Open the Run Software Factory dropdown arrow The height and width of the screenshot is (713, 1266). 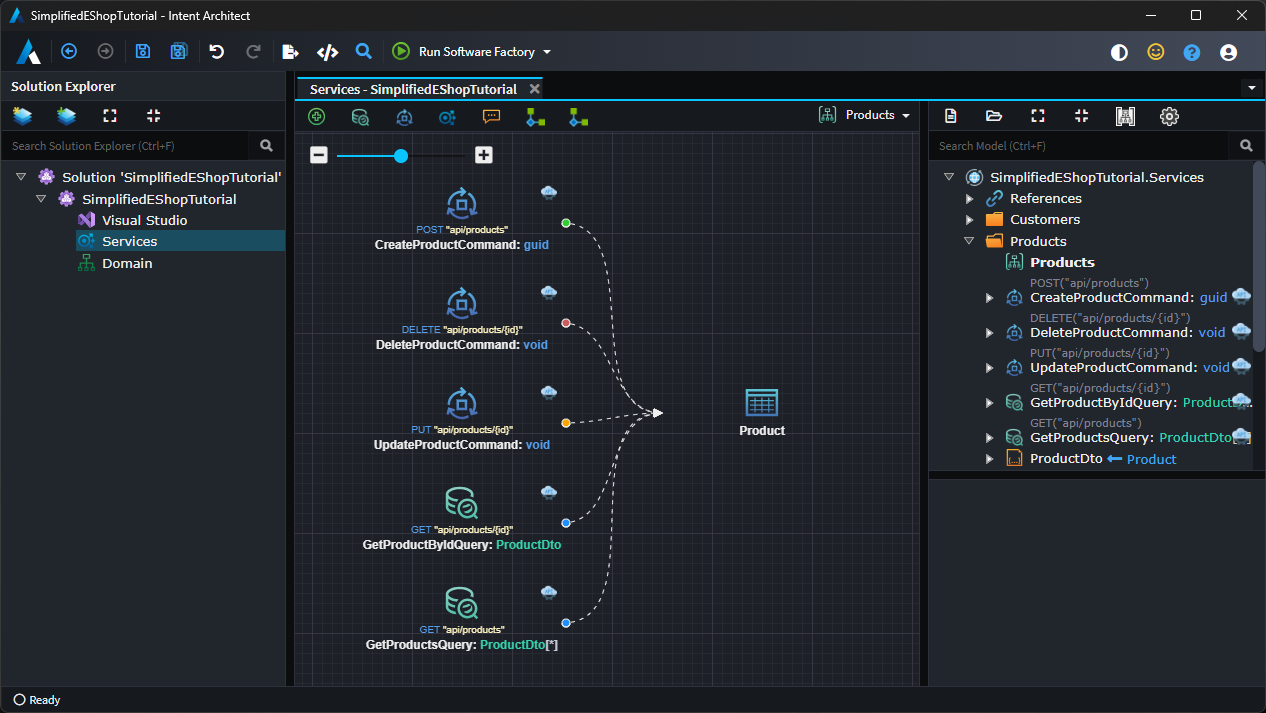tap(547, 52)
